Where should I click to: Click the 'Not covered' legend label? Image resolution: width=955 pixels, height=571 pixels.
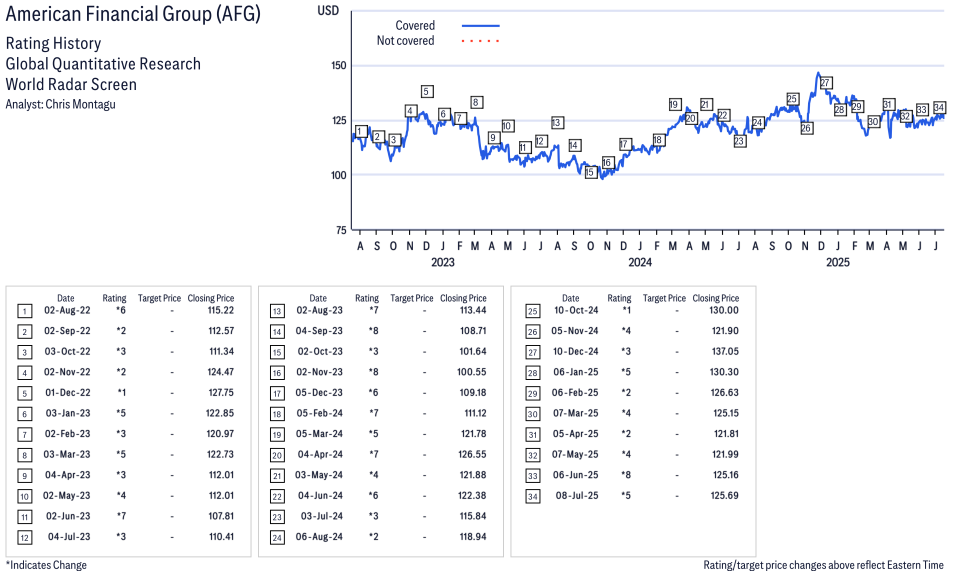[405, 41]
